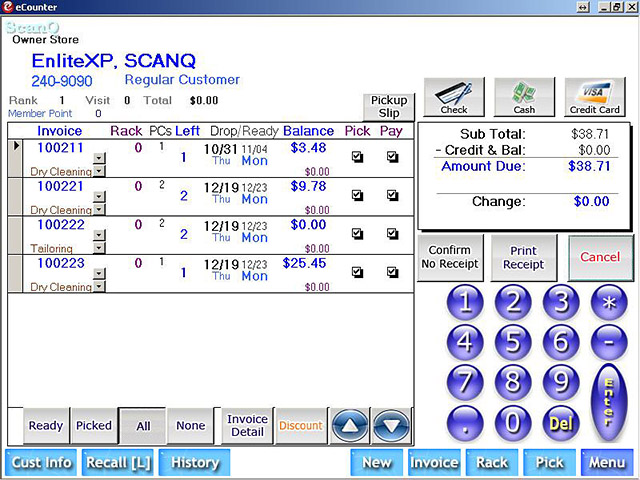Screen dimensions: 640x480
Task: Click the eCounter title bar logo
Action: [7, 7]
